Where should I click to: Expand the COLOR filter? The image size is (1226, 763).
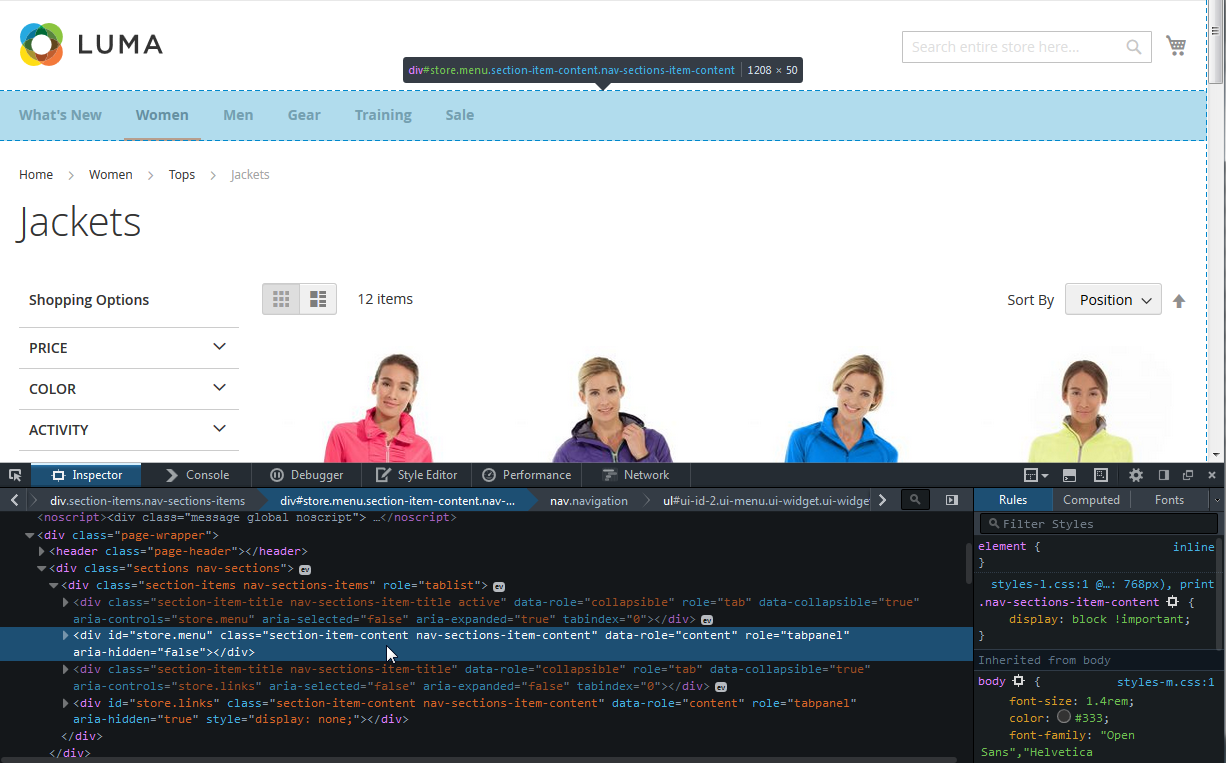(129, 388)
